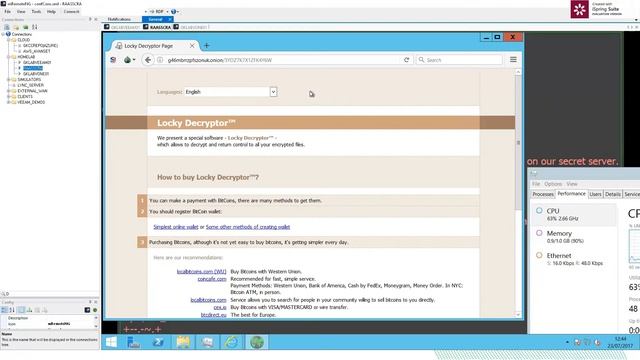Open the File menu in mRemoteNG
Viewport: 640px width, 360px height.
pyautogui.click(x=7, y=11)
